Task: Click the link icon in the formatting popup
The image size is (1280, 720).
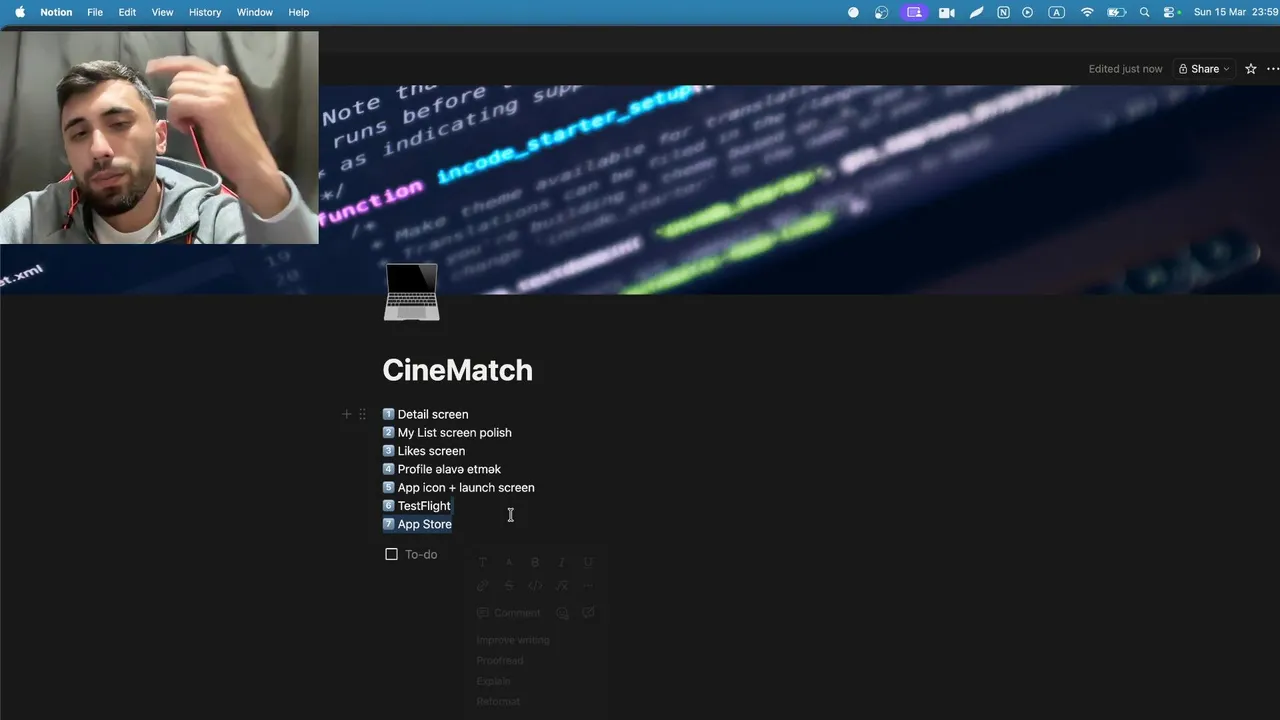Action: [x=483, y=586]
